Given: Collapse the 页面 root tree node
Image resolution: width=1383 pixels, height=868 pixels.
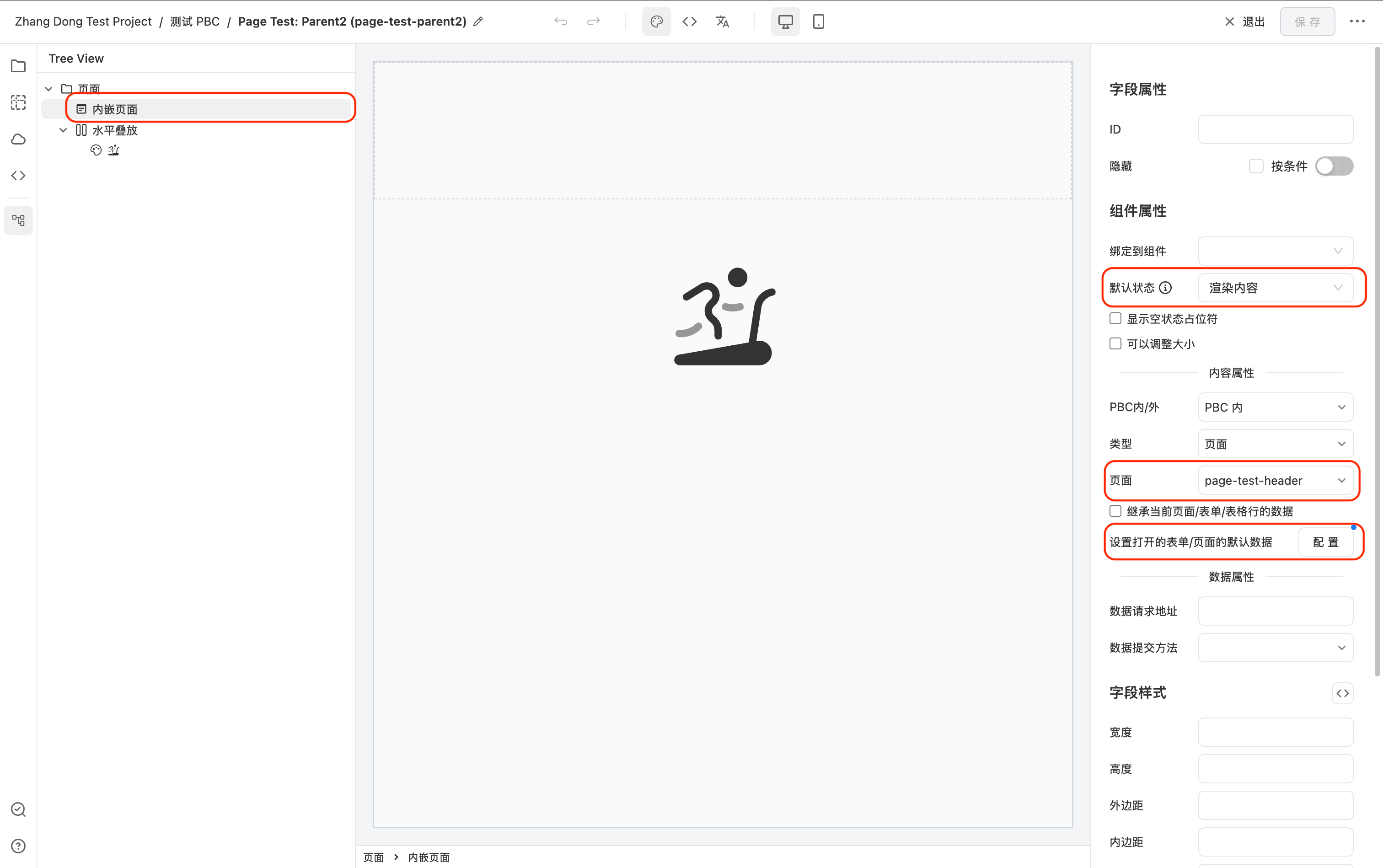Looking at the screenshot, I should tap(49, 89).
